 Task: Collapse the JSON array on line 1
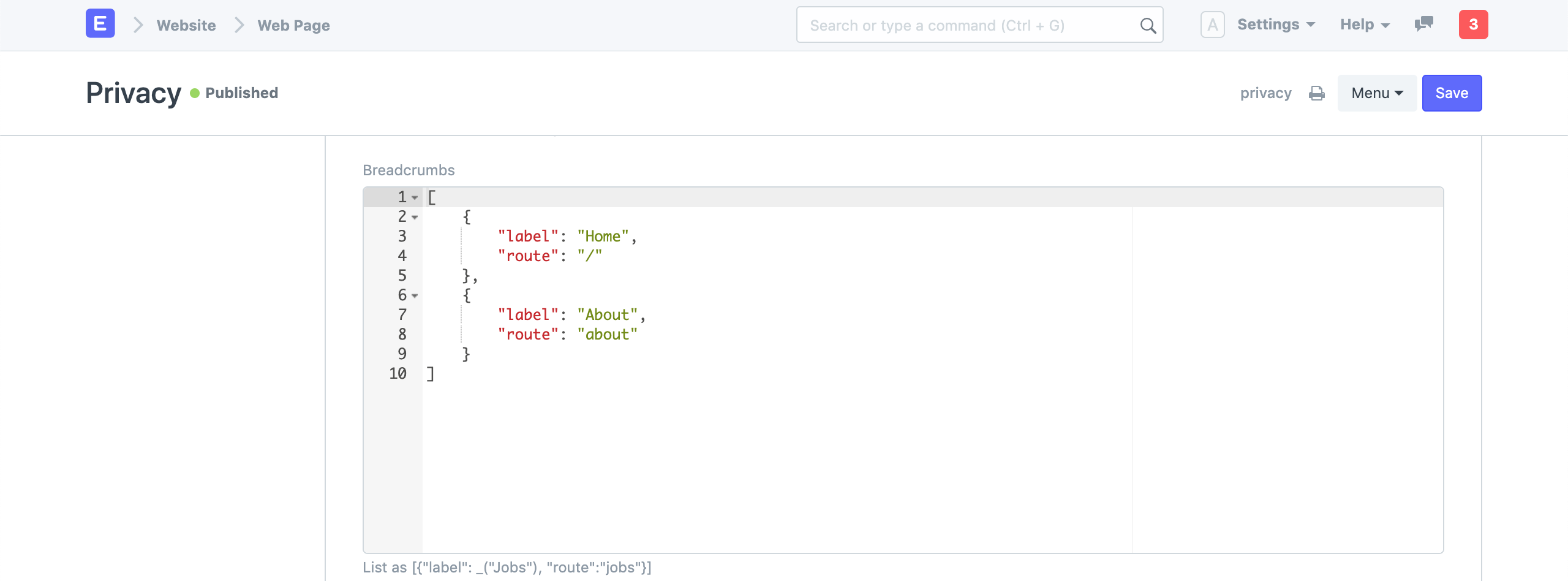click(x=415, y=198)
